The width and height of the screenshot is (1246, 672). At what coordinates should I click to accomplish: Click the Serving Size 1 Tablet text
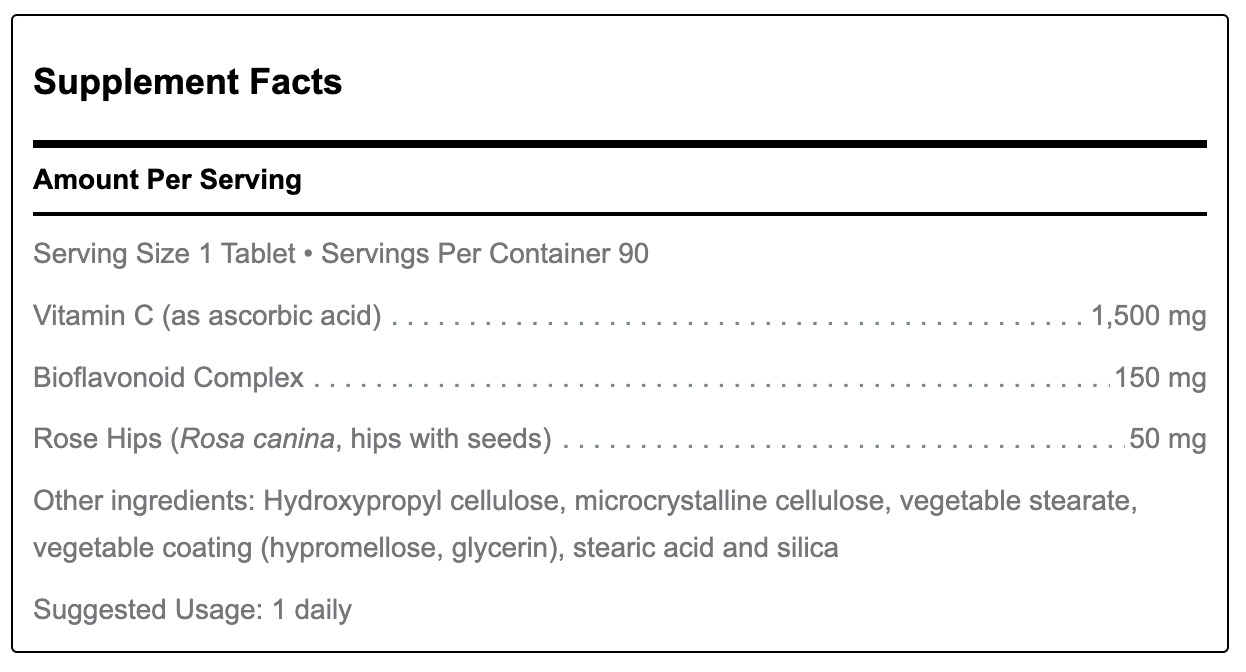click(x=164, y=253)
